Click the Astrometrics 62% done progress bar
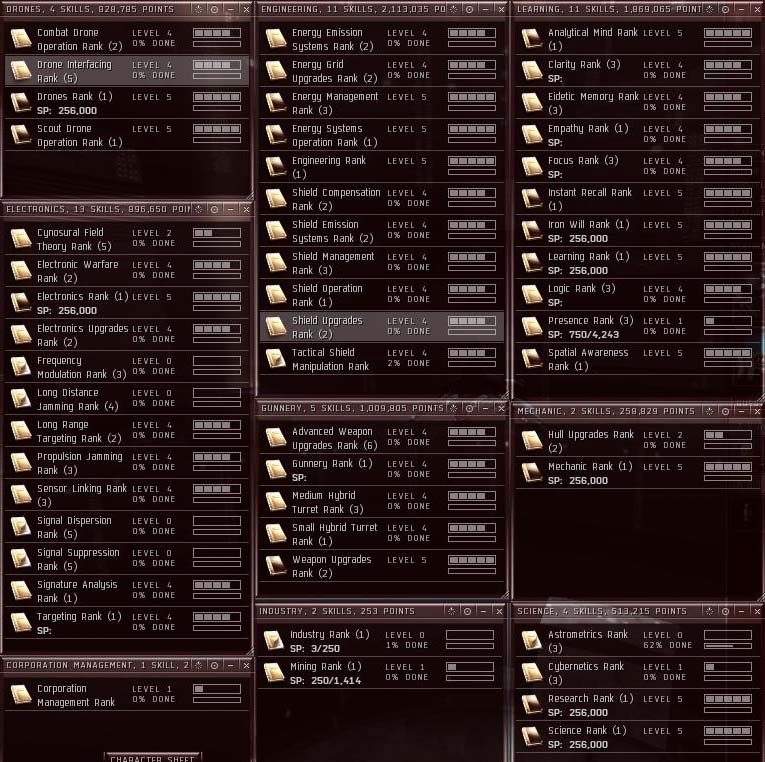Screen dimensions: 765x762 click(727, 646)
